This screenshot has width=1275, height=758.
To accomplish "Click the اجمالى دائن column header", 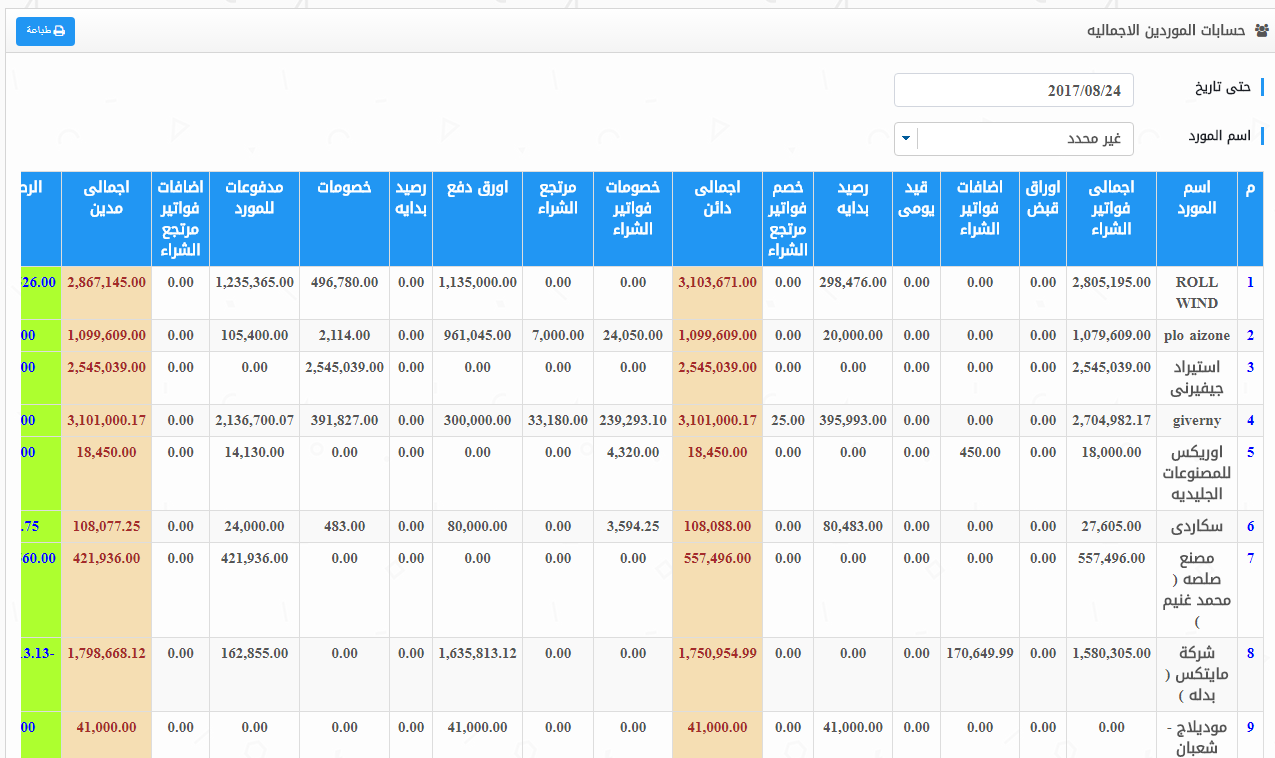I will 716,198.
